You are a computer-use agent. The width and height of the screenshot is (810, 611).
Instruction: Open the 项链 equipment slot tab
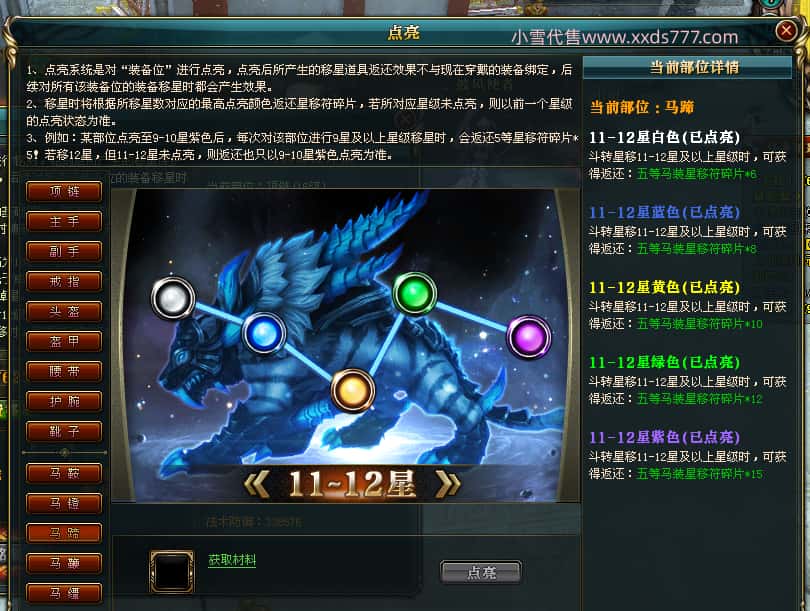[64, 192]
